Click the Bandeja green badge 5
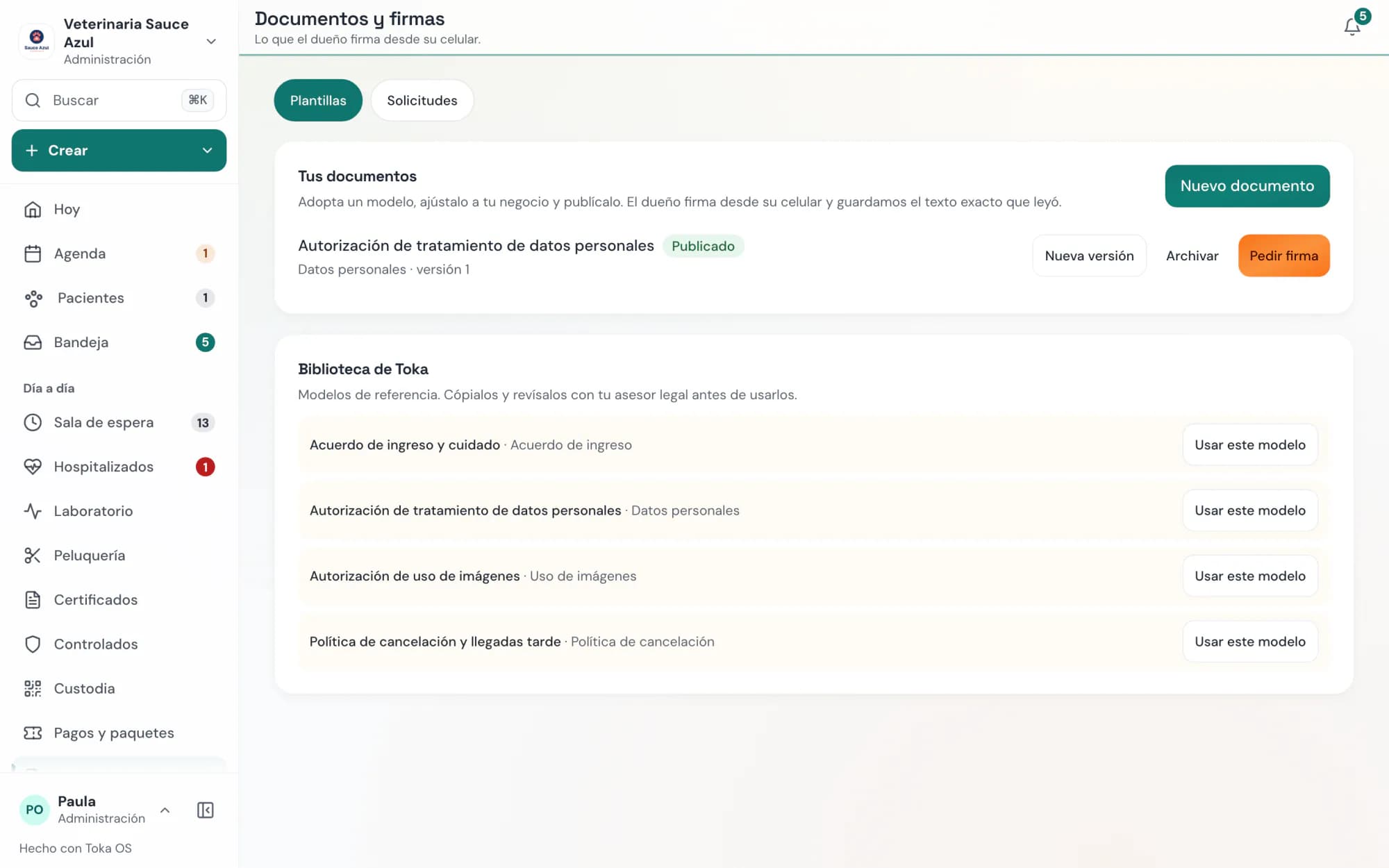 pyautogui.click(x=205, y=342)
